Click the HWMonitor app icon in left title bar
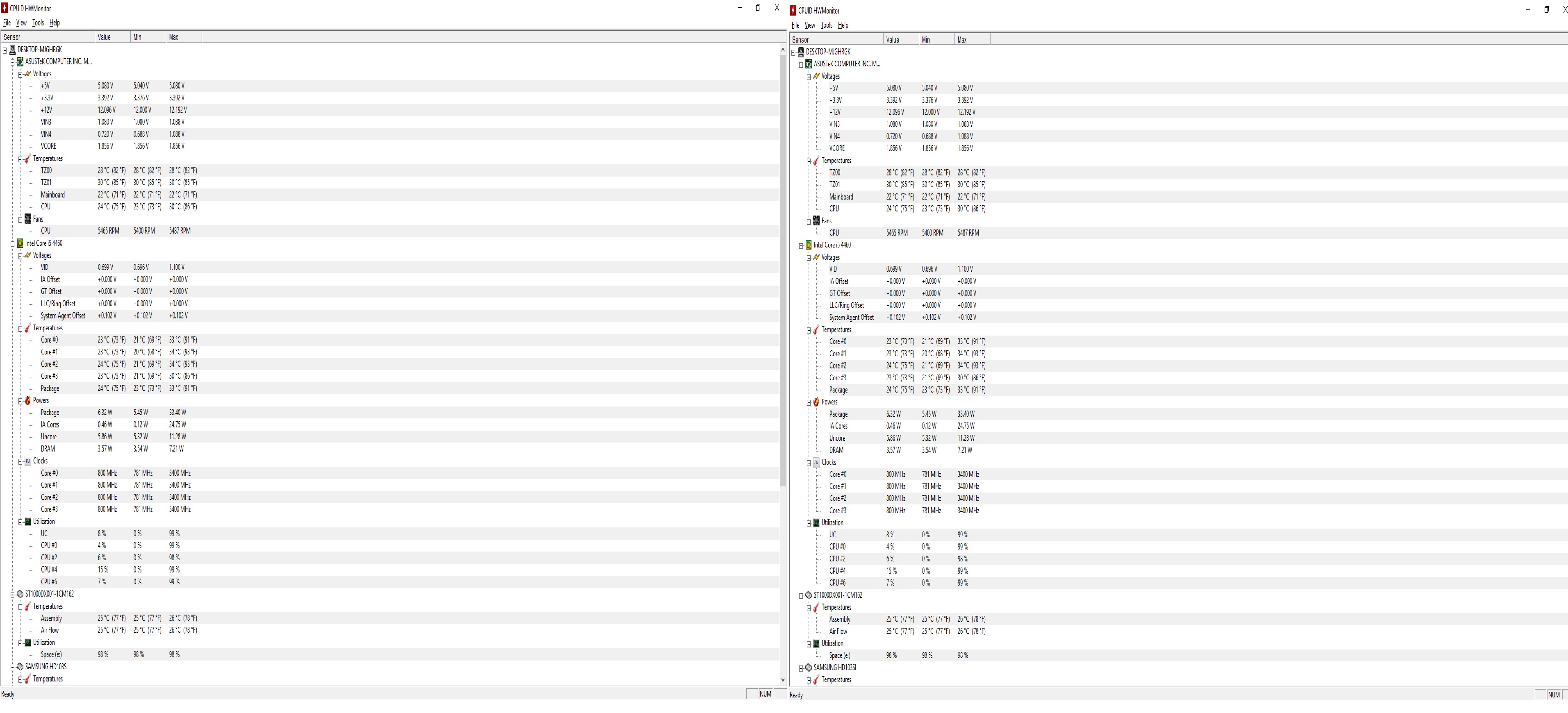The width and height of the screenshot is (1568, 713). click(5, 9)
